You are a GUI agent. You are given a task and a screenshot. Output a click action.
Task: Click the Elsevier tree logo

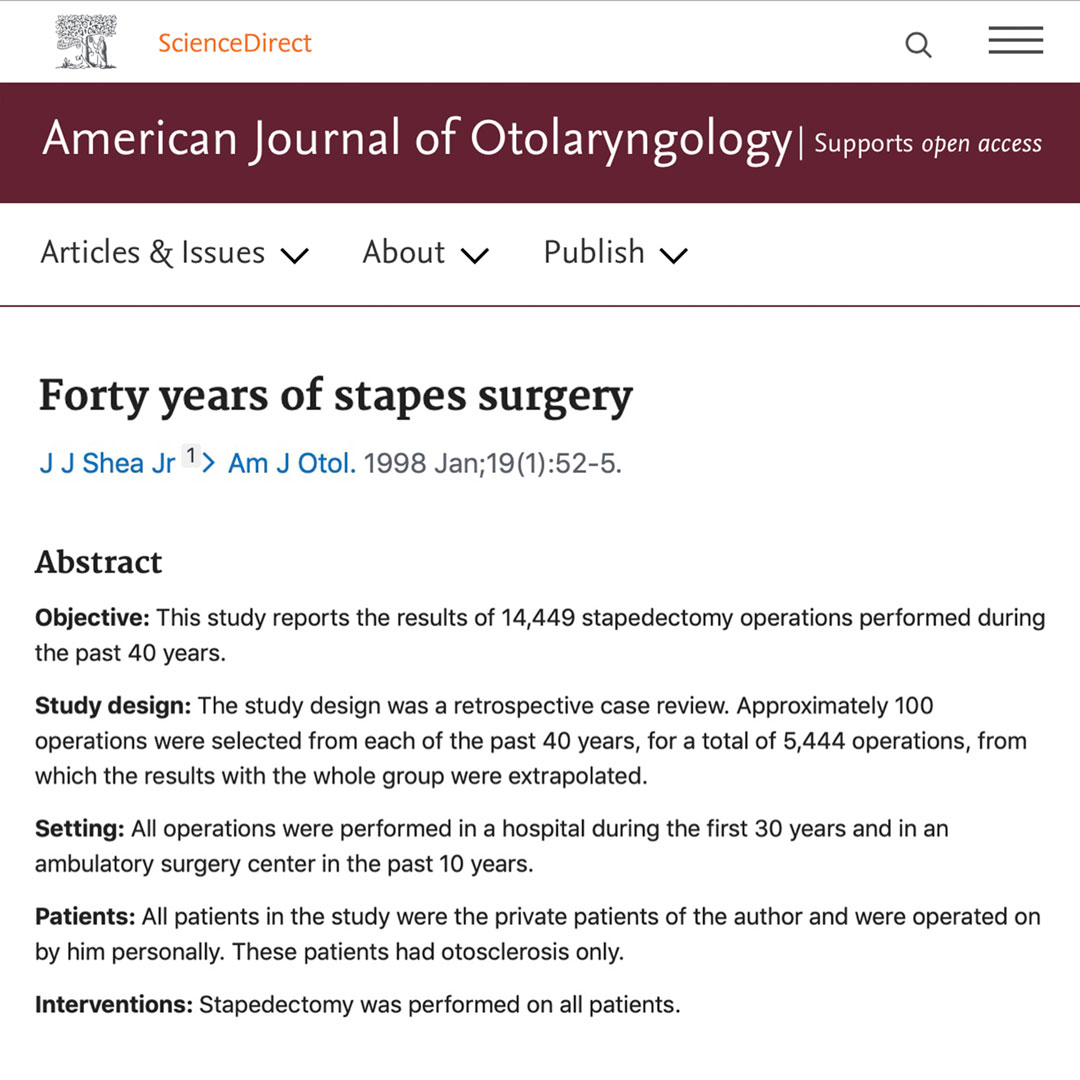point(86,42)
